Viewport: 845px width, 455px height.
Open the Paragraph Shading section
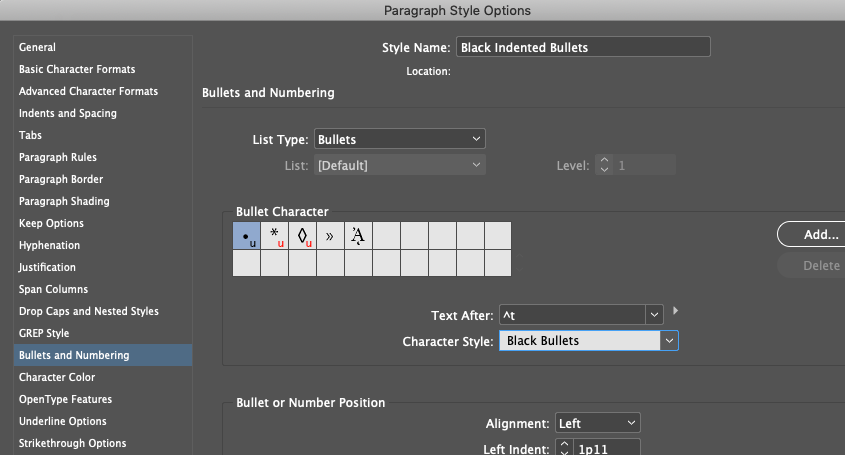[x=64, y=201]
